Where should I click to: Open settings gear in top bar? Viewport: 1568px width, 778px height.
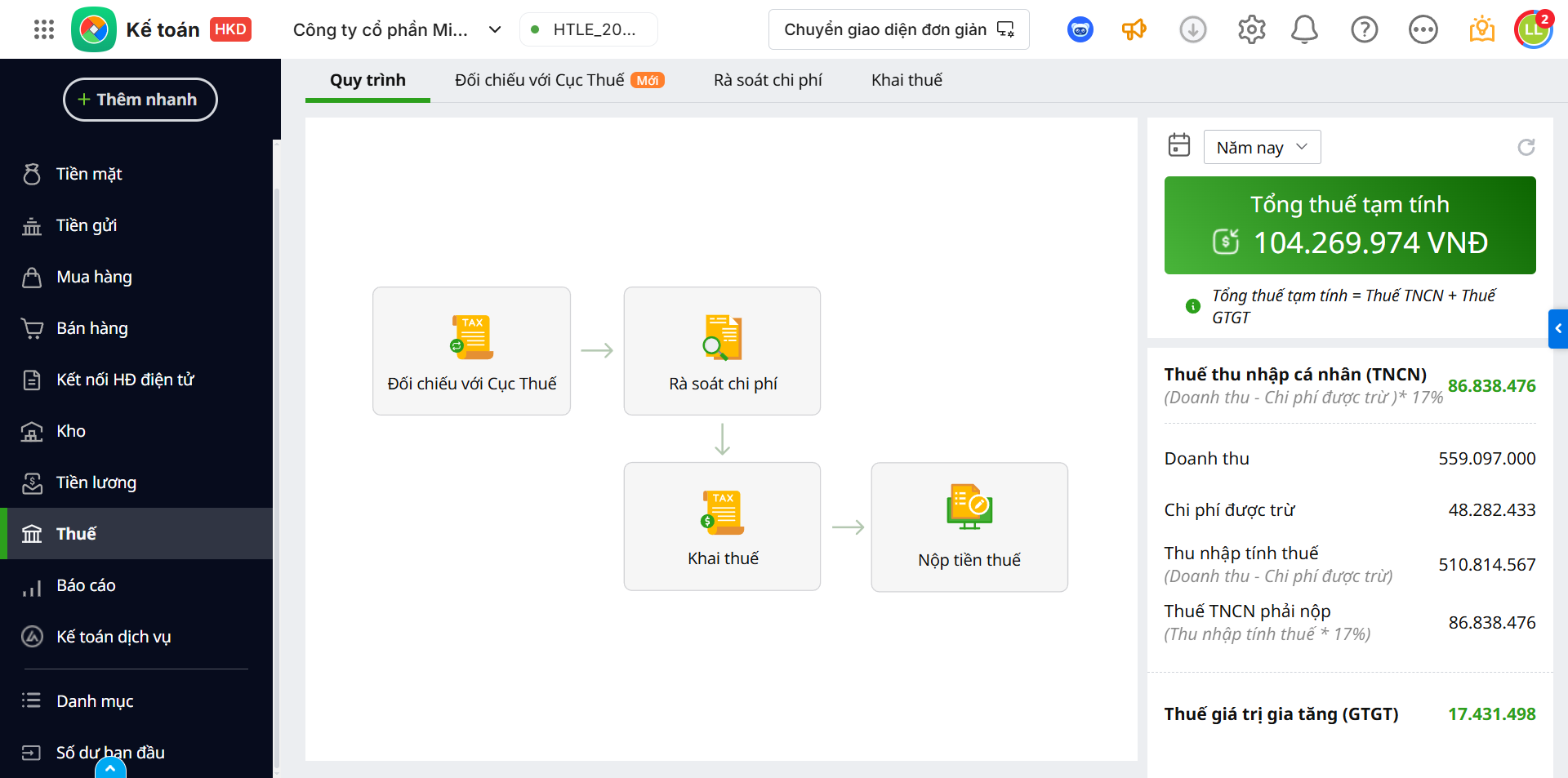pyautogui.click(x=1251, y=30)
